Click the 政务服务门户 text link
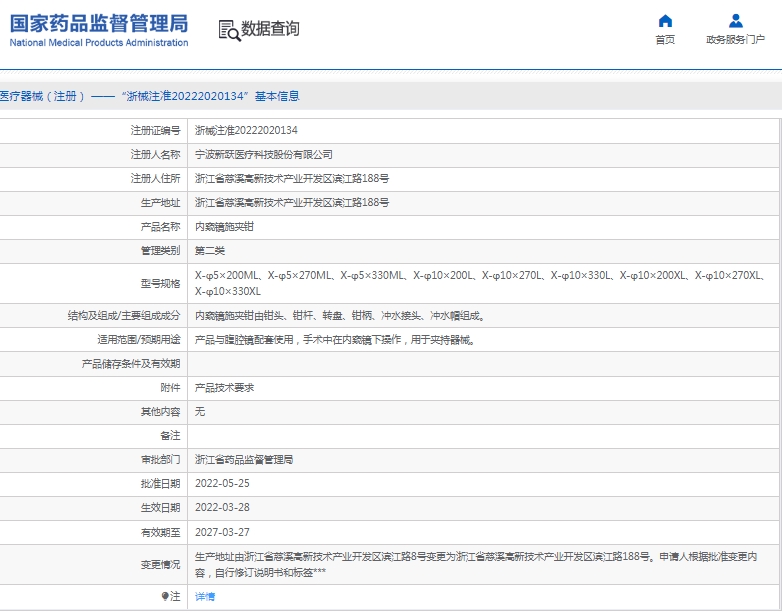 point(736,40)
